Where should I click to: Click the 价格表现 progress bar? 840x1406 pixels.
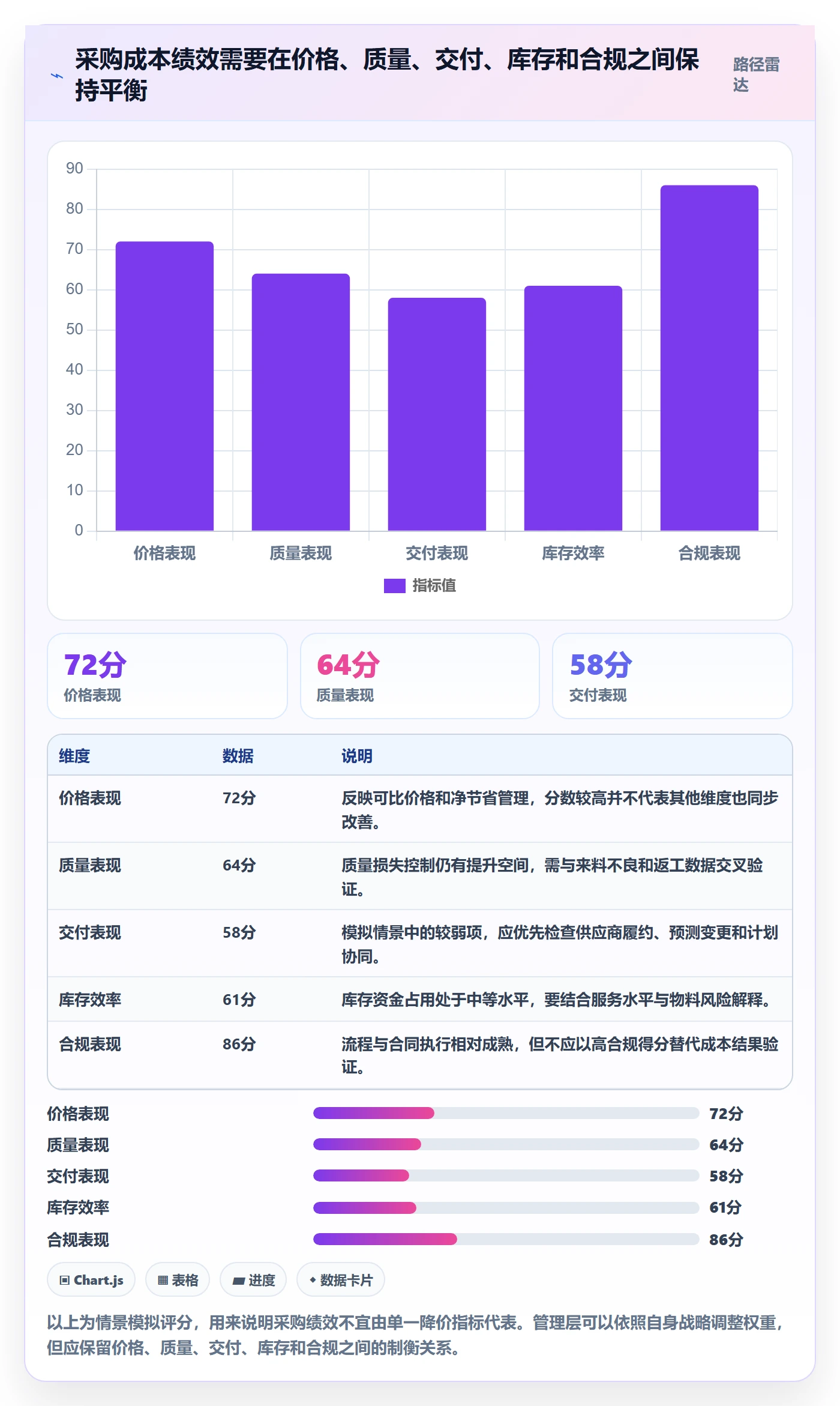(x=506, y=1113)
